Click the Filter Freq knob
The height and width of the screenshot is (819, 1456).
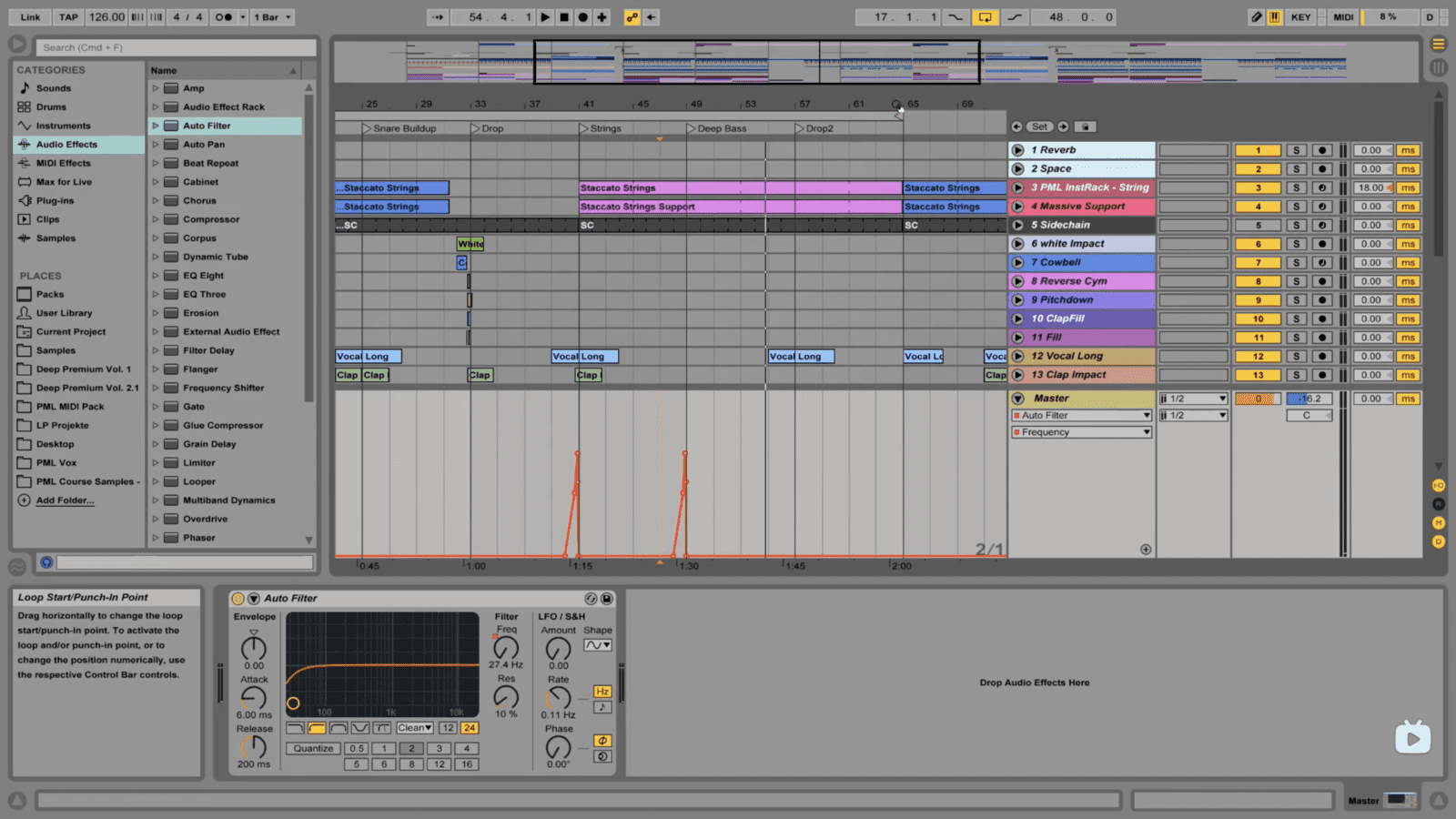506,648
